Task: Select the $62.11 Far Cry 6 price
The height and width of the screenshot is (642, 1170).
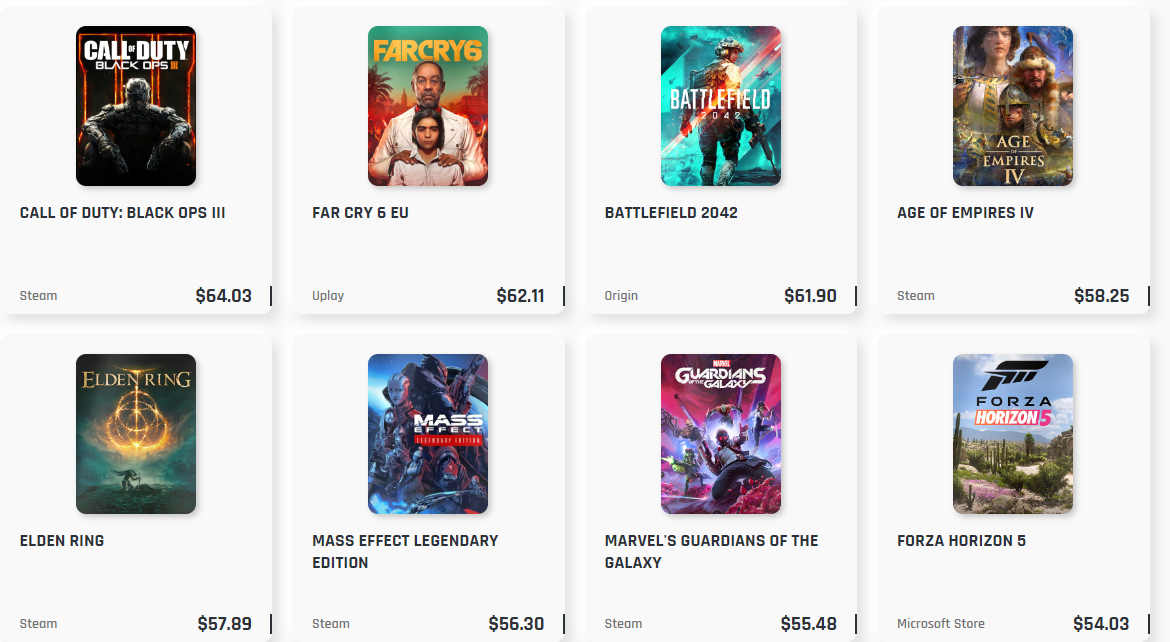Action: (x=520, y=296)
